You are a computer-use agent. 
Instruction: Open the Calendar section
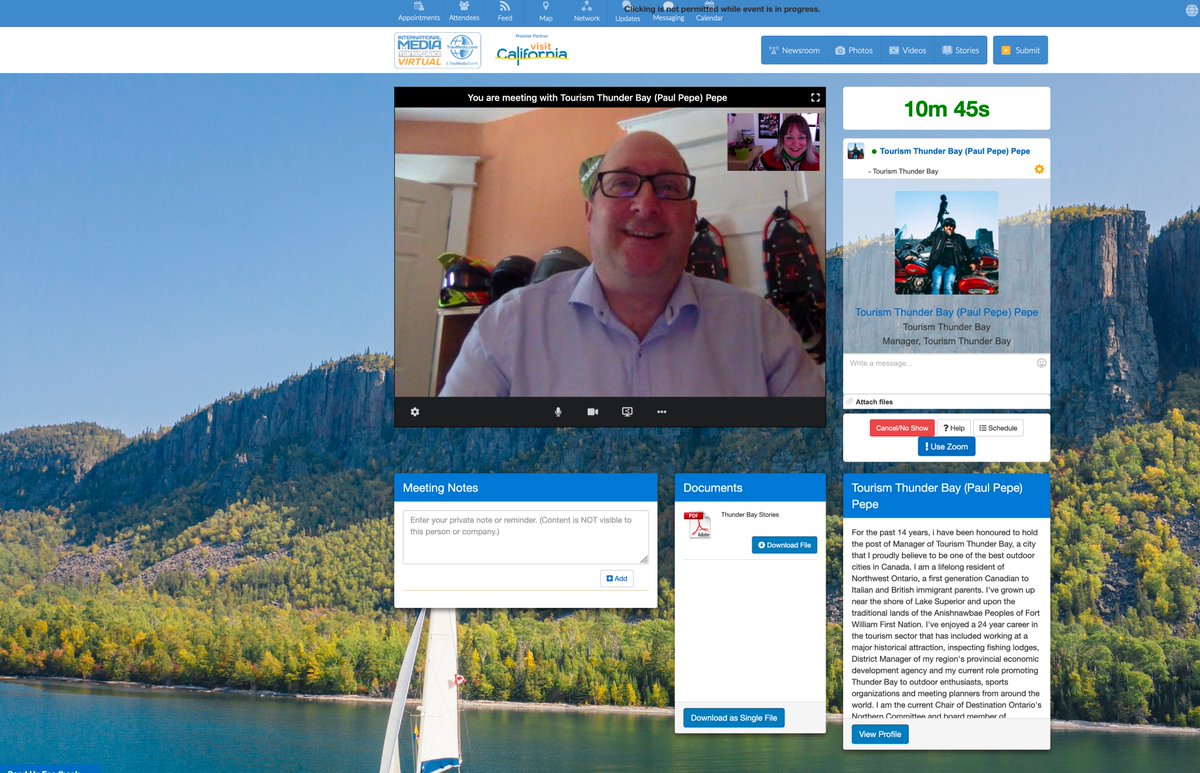709,12
